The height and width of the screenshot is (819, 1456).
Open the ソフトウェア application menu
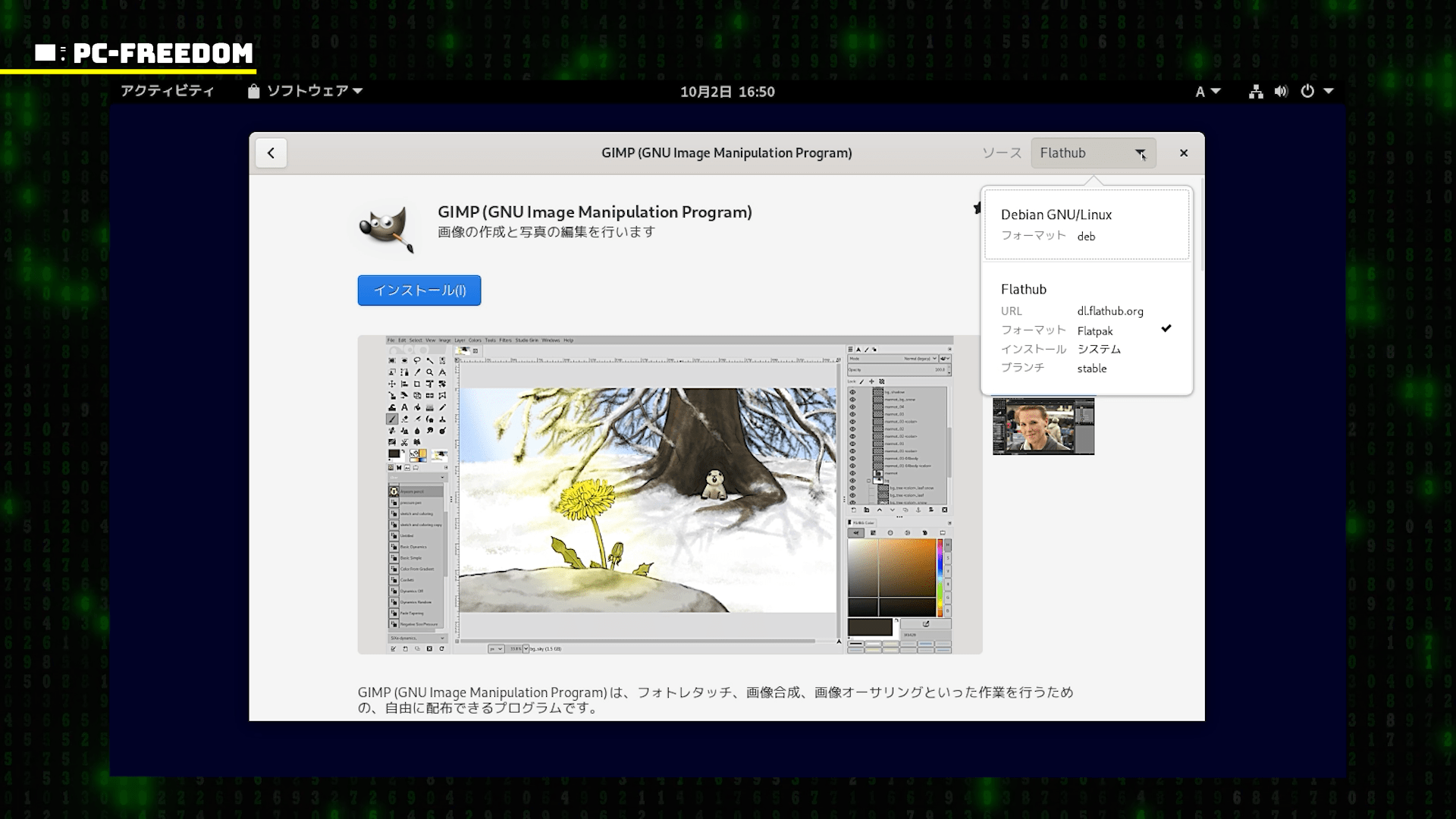(x=306, y=92)
